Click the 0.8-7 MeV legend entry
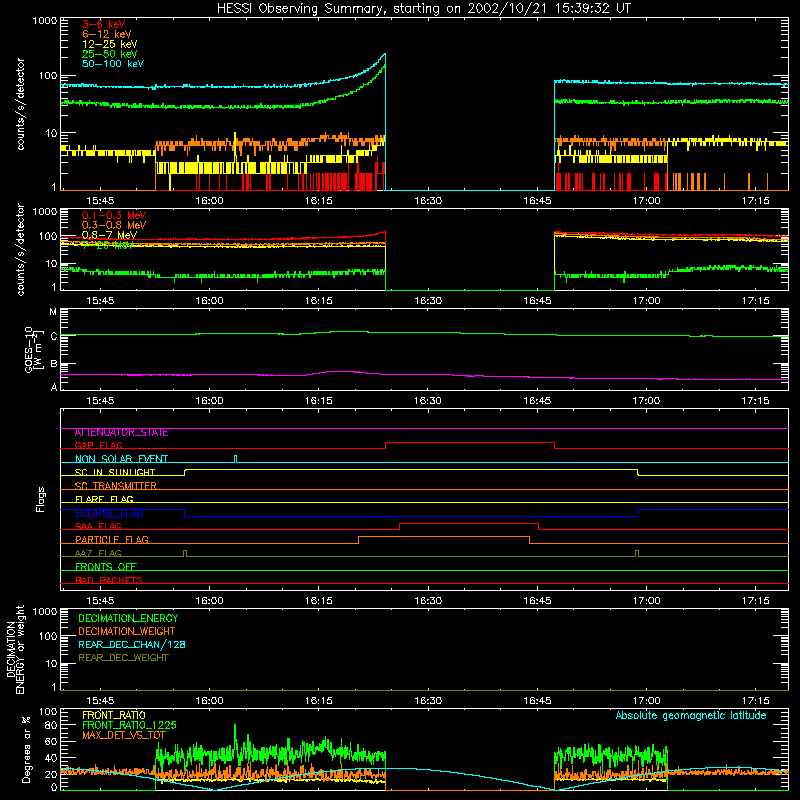This screenshot has width=800, height=800. 109,235
